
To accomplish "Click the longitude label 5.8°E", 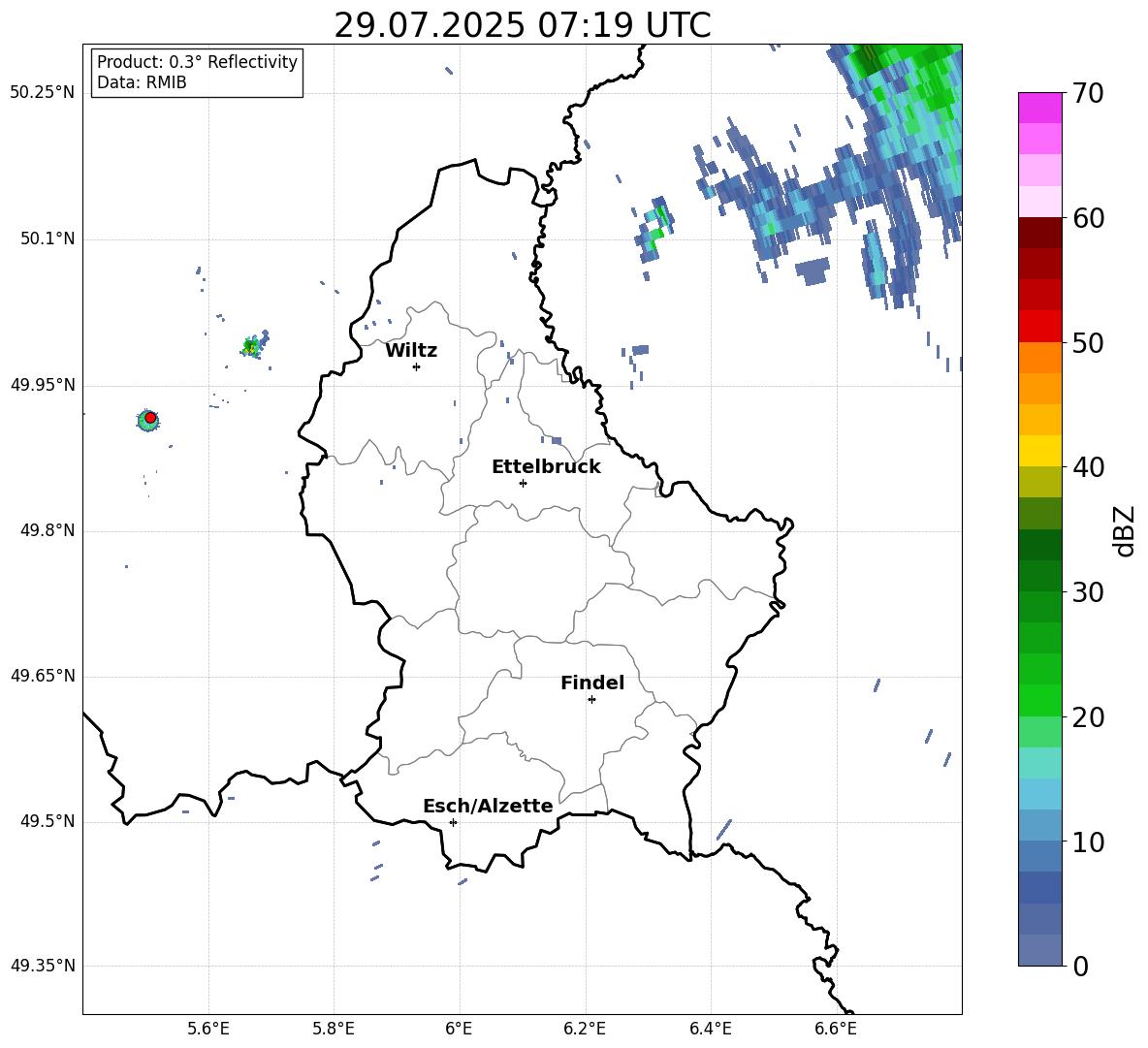I will point(334,1029).
